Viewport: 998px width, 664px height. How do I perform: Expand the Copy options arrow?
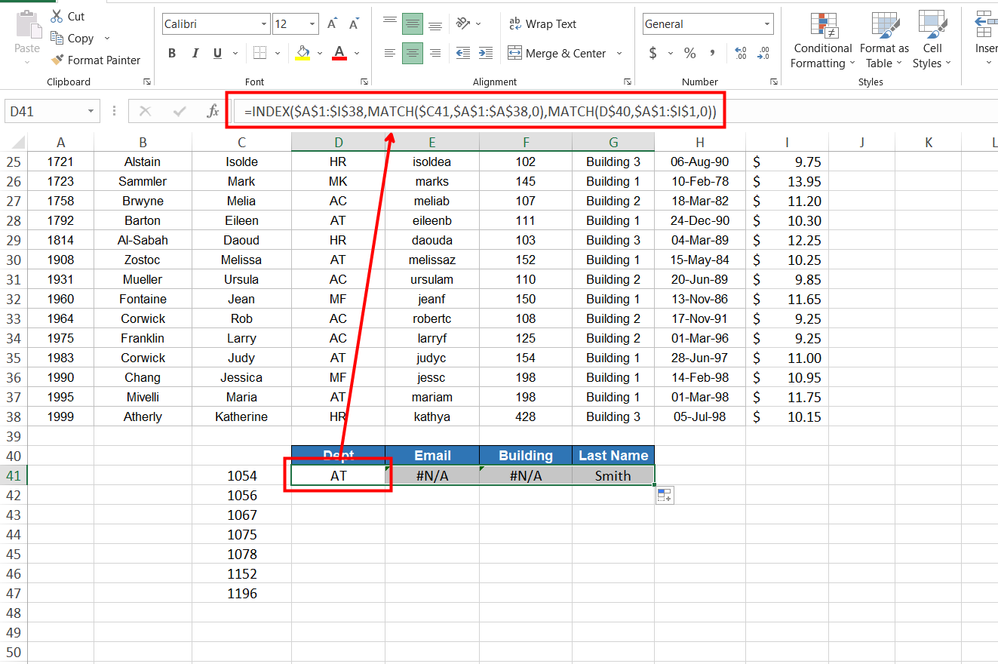107,38
